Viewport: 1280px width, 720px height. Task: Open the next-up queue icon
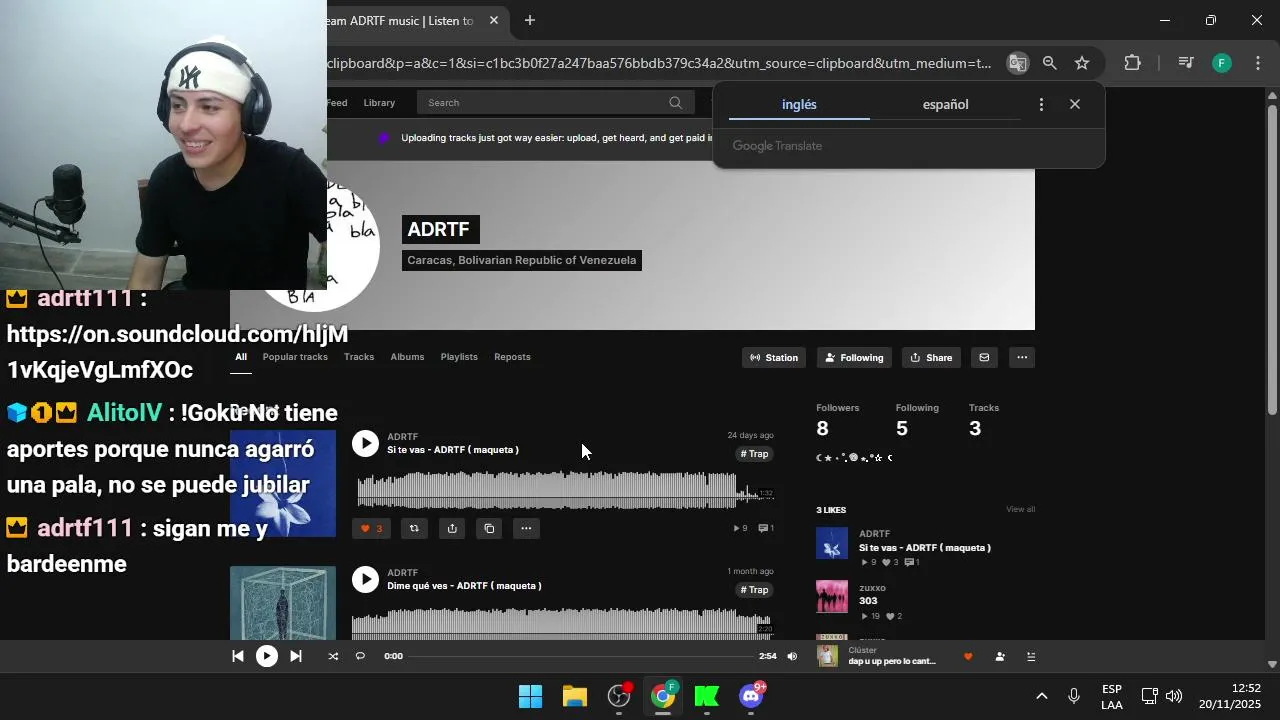pos(1031,656)
